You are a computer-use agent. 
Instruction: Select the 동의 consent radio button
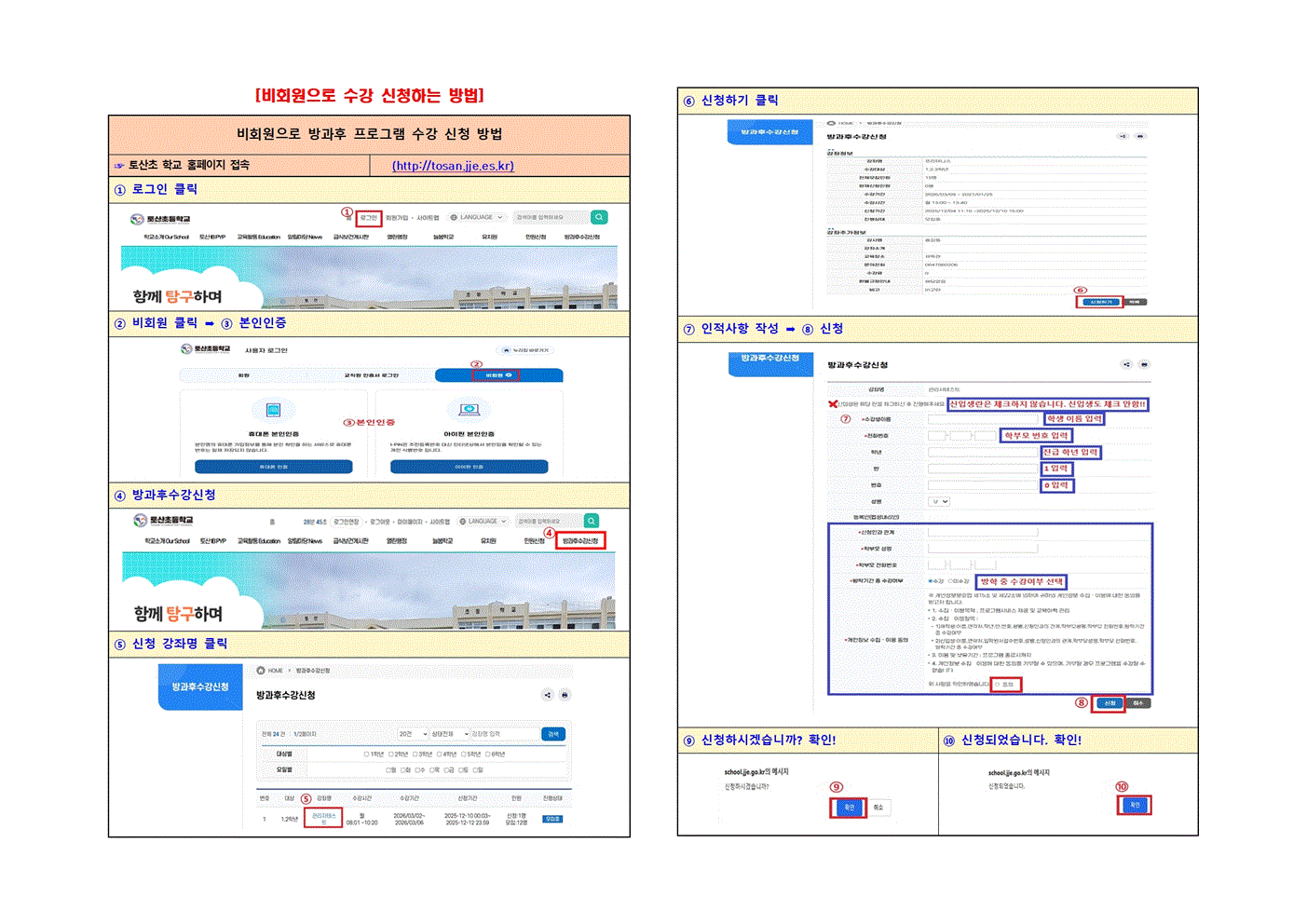pyautogui.click(x=998, y=685)
